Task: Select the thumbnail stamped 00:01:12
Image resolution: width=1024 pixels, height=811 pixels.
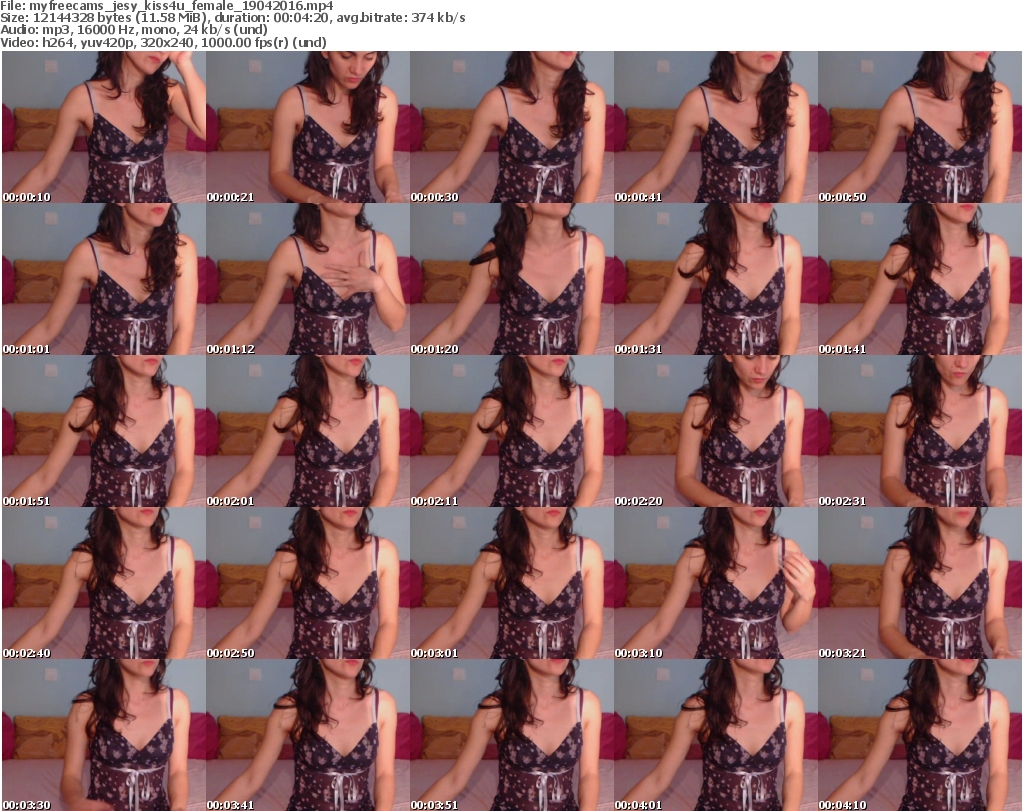Action: tap(308, 279)
